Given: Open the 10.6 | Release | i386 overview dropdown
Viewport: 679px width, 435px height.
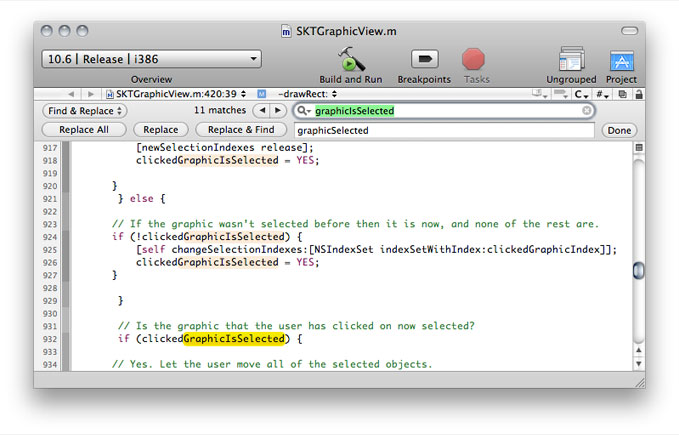Looking at the screenshot, I should pyautogui.click(x=151, y=59).
